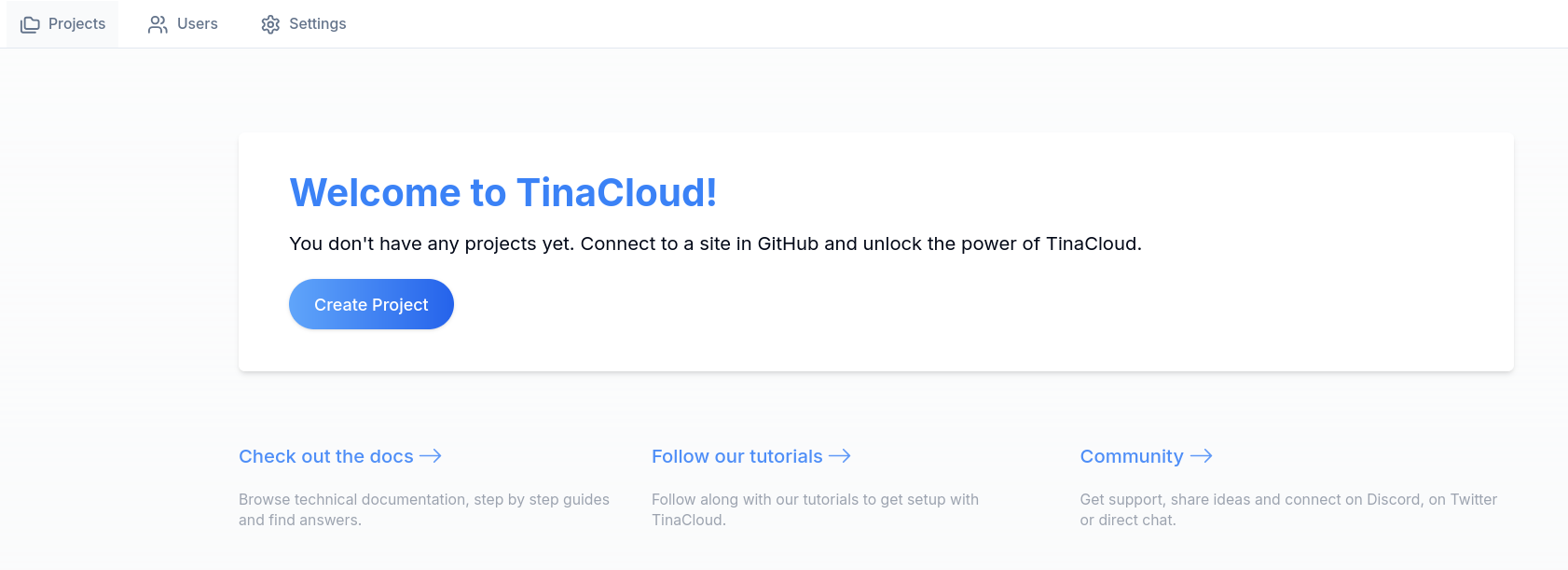1568x570 pixels.
Task: Click the Settings gear icon
Action: click(x=270, y=24)
